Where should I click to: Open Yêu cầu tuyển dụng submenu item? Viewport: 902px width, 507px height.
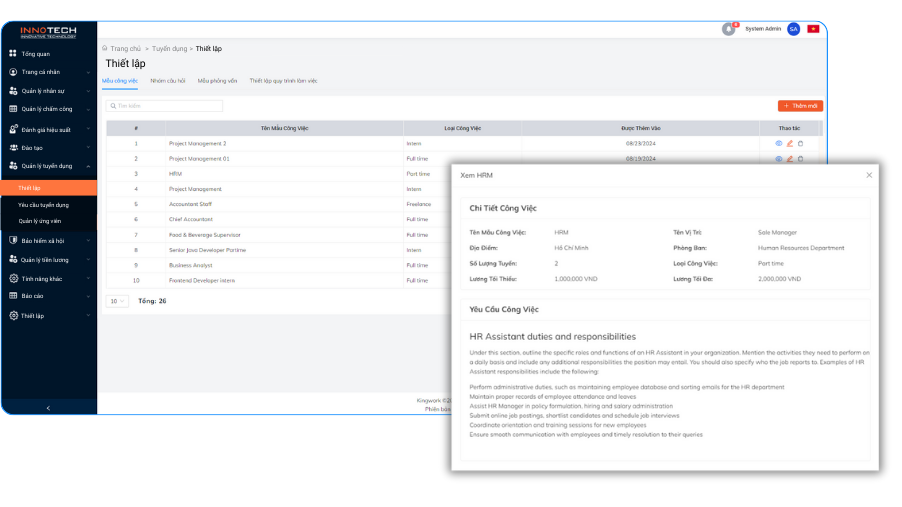tap(44, 204)
